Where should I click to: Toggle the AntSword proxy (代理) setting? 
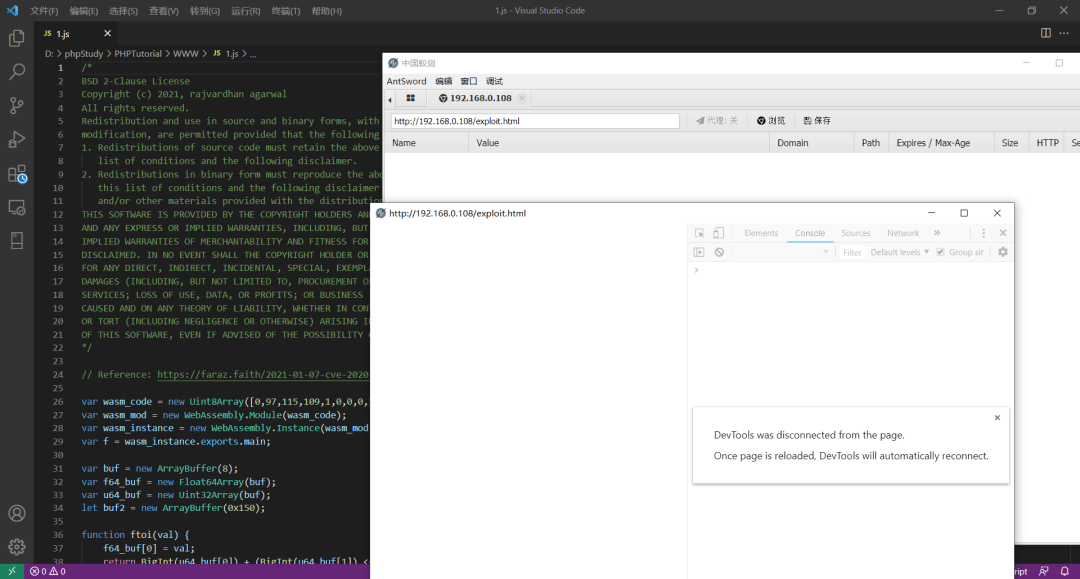coord(716,120)
